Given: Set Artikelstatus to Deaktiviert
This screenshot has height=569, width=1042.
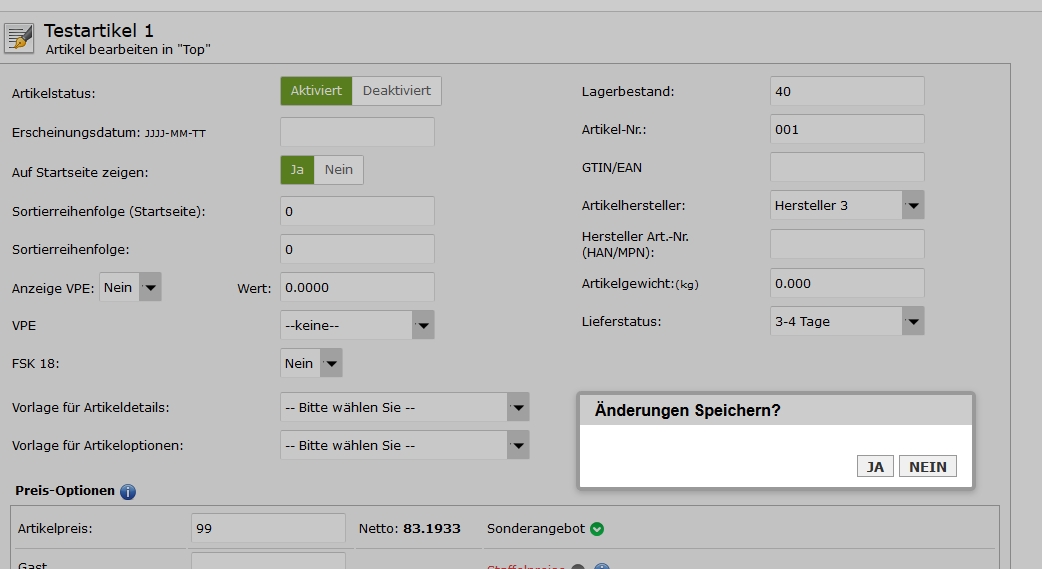Looking at the screenshot, I should pyautogui.click(x=396, y=91).
